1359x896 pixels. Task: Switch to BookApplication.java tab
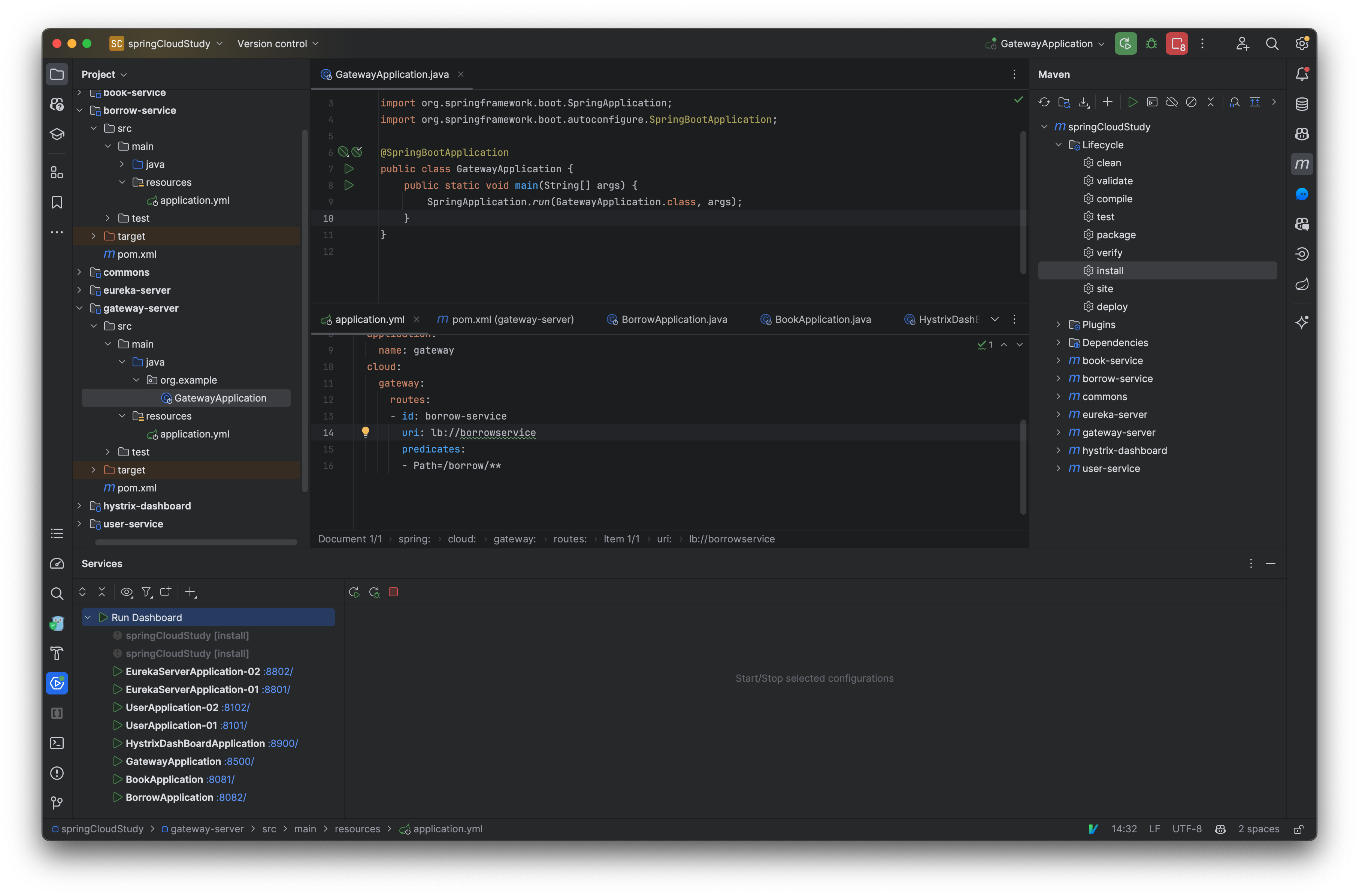[815, 320]
